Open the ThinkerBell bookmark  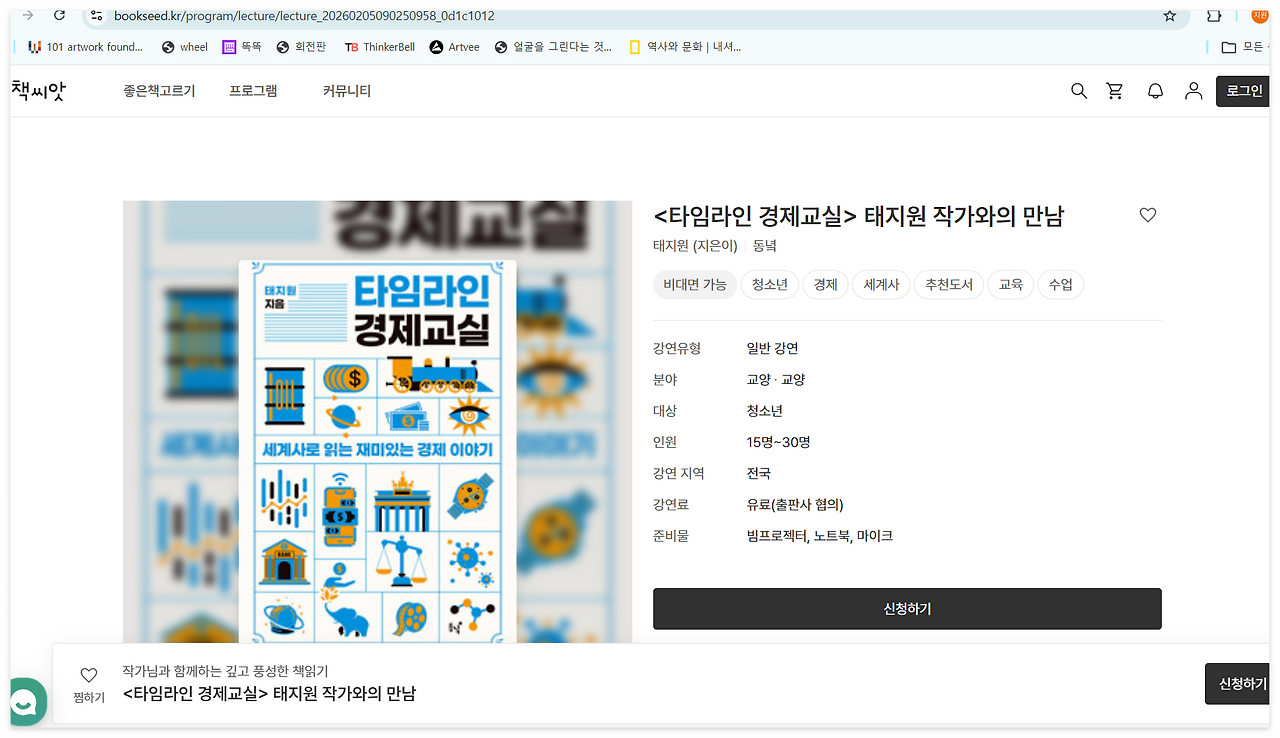click(380, 47)
